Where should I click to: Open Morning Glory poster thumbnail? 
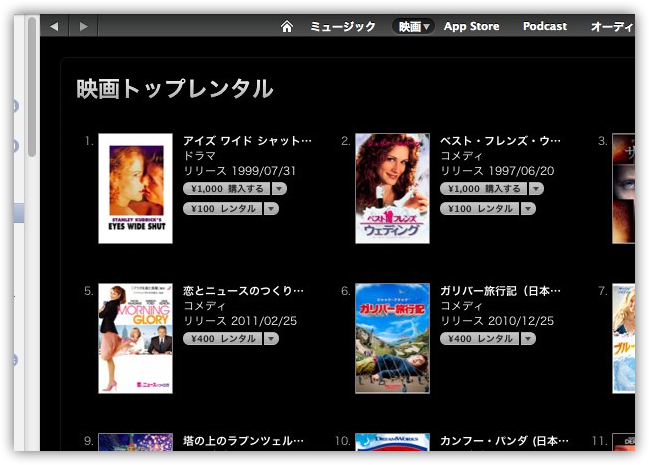(135, 338)
